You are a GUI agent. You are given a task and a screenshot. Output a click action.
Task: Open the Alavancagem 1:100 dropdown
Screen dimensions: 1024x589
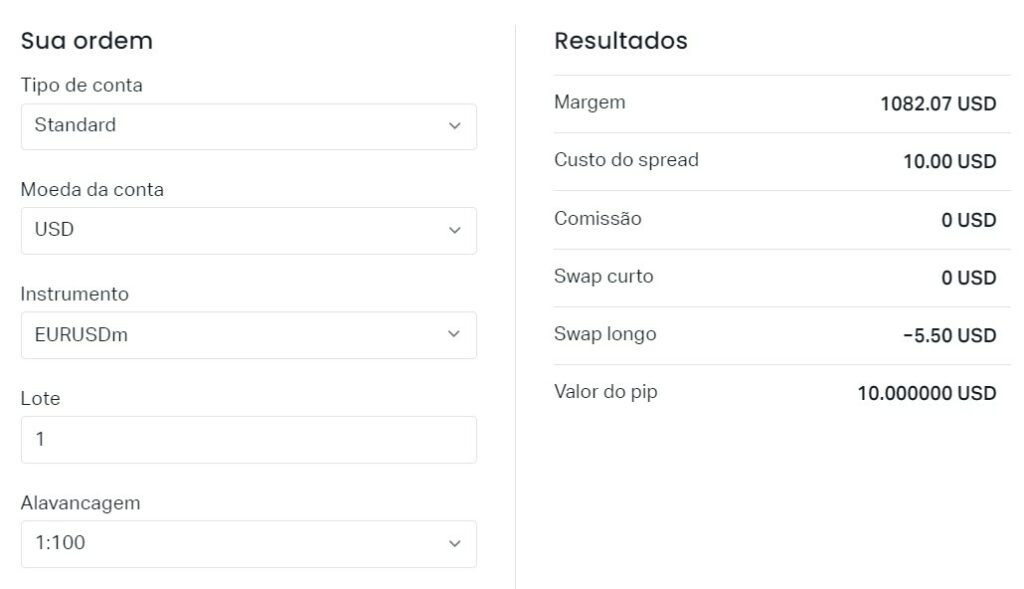coord(248,544)
